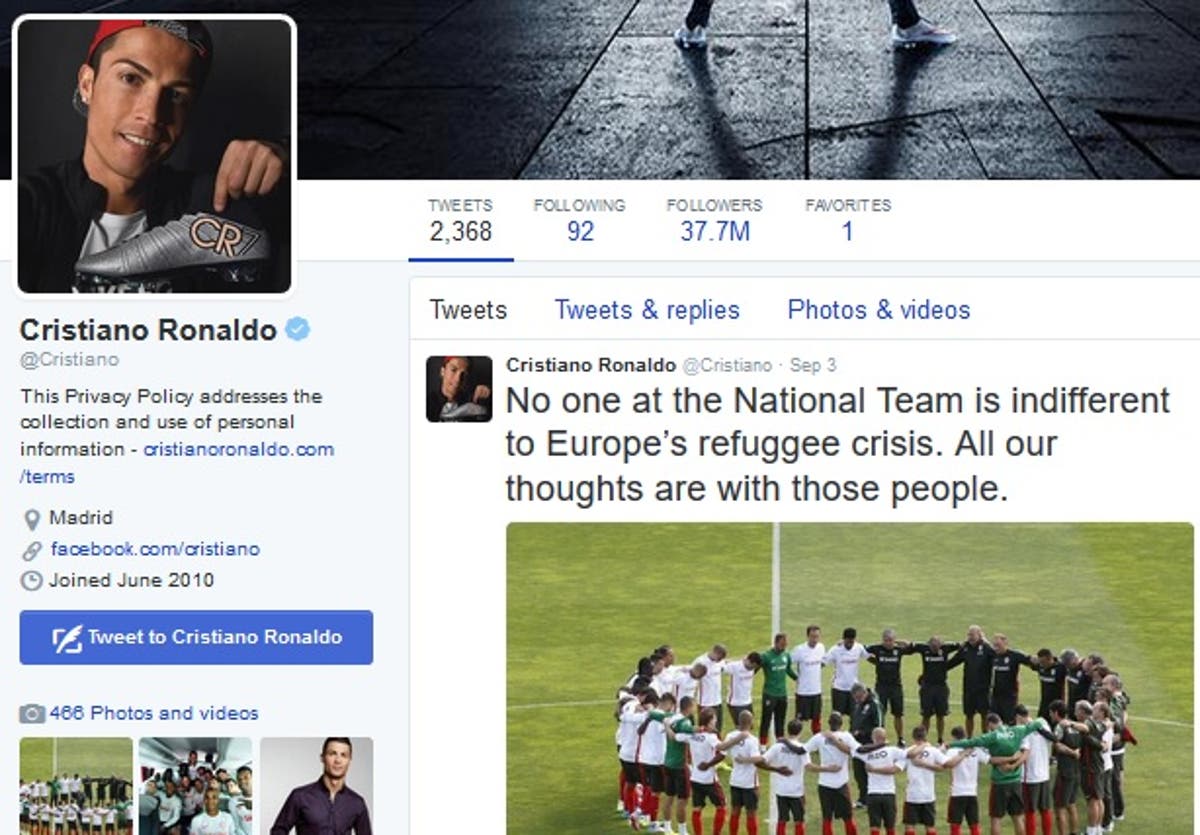1200x835 pixels.
Task: Open the purple shirt portrait media thumbnail
Action: [317, 786]
